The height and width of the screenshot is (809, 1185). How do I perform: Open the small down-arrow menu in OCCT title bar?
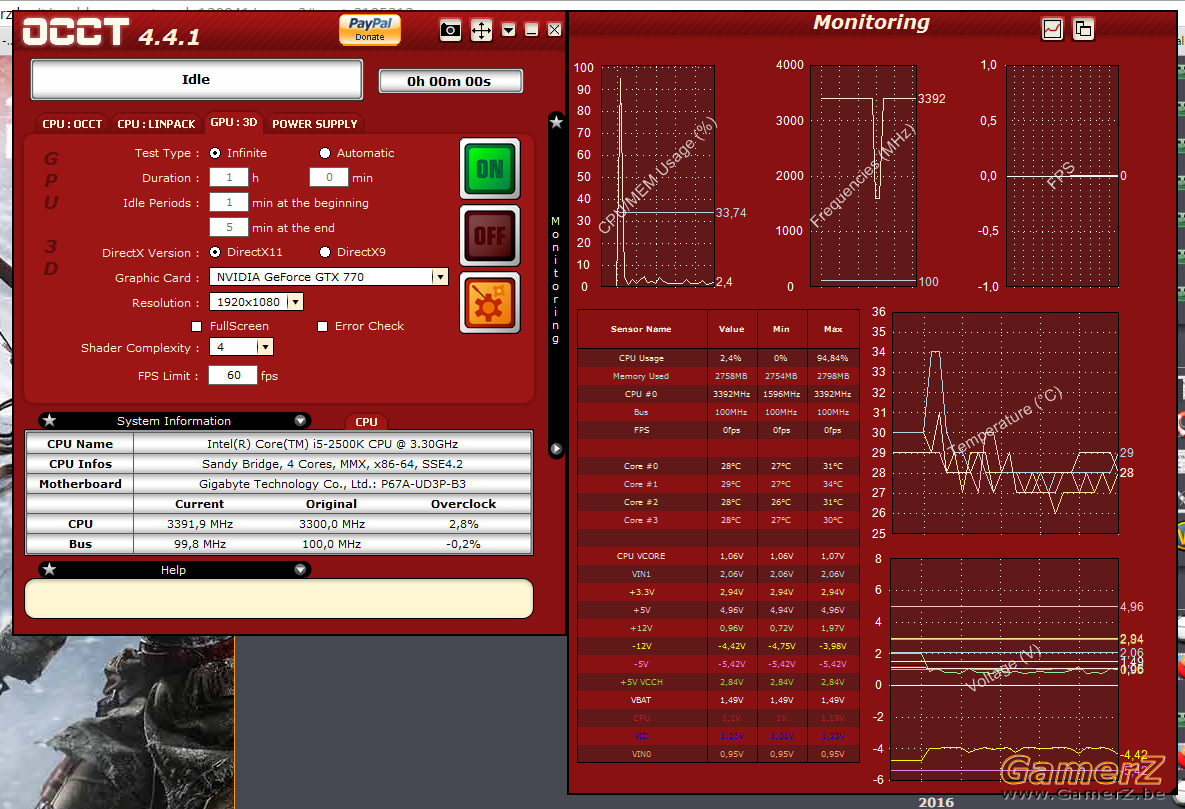[x=509, y=30]
